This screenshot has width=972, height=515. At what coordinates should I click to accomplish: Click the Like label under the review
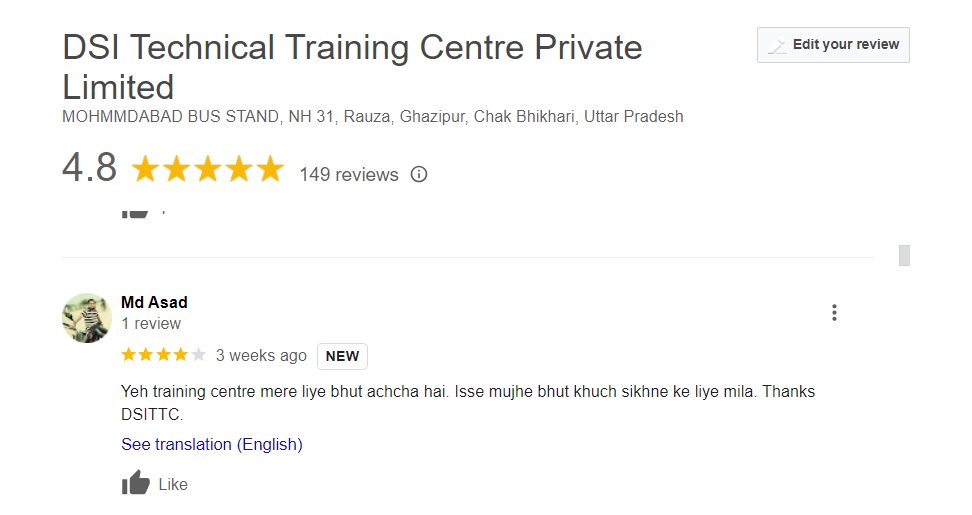pos(173,484)
